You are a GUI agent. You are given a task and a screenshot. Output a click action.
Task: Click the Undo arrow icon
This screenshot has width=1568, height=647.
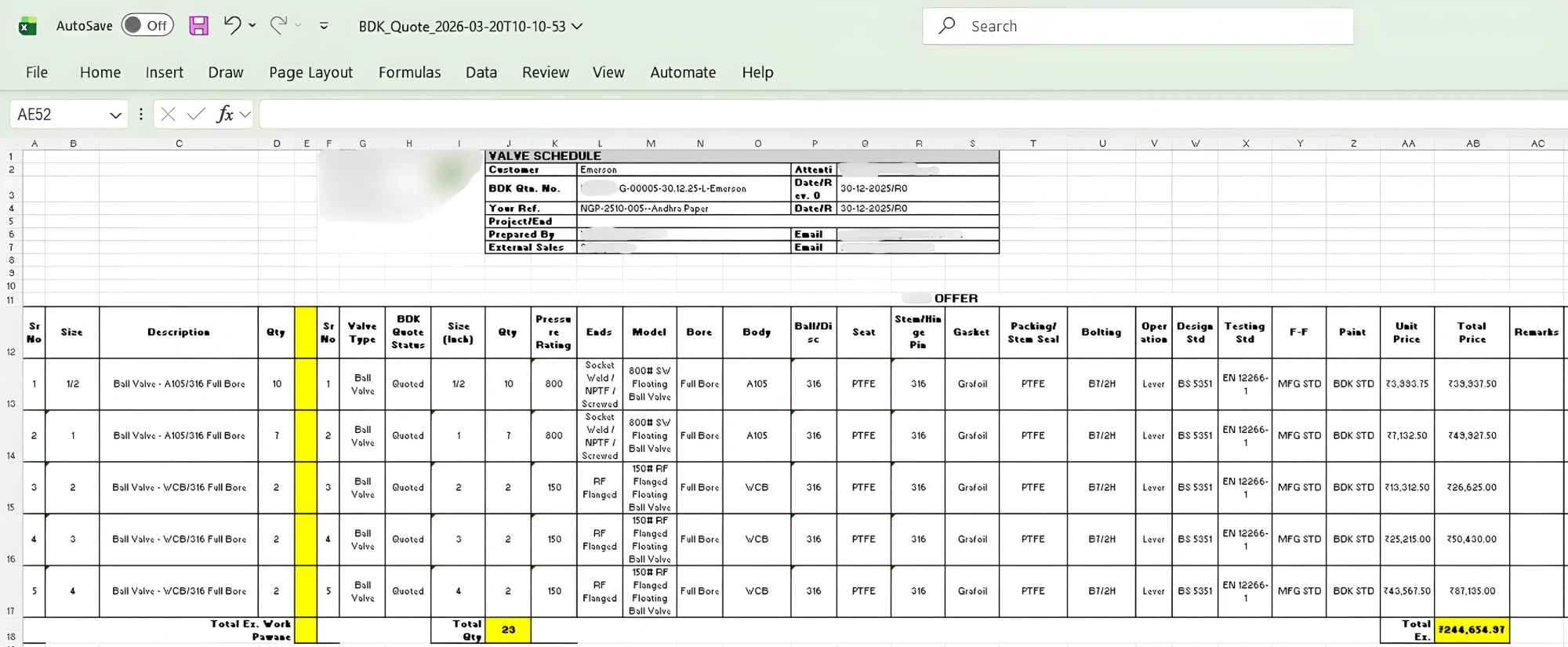232,25
